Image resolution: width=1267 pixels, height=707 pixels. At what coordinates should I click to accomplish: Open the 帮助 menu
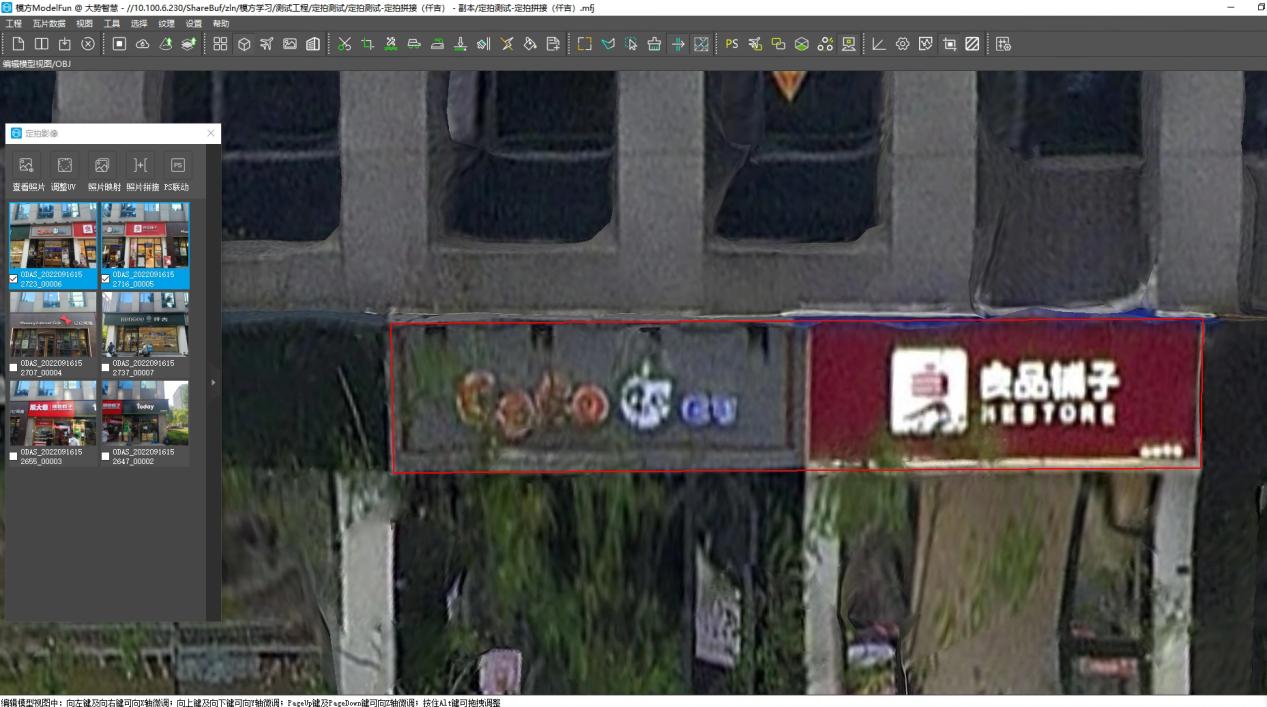coord(221,23)
